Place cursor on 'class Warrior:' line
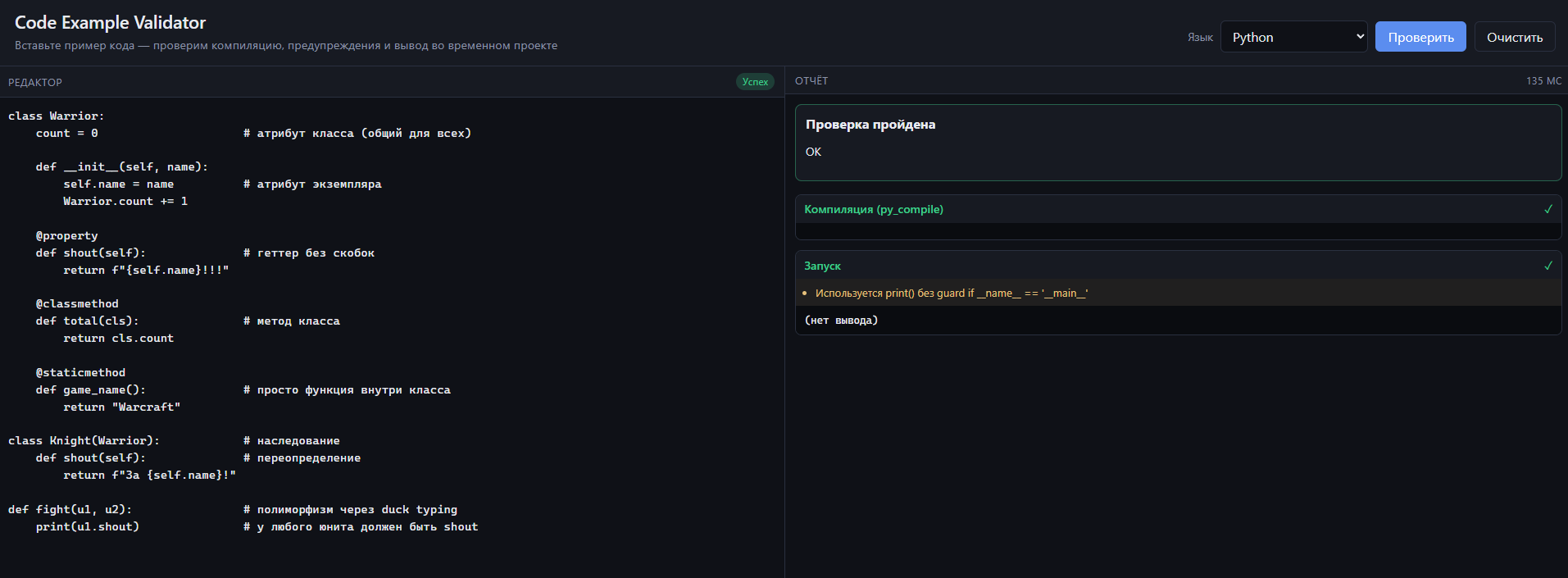Image resolution: width=1568 pixels, height=578 pixels. 57,116
